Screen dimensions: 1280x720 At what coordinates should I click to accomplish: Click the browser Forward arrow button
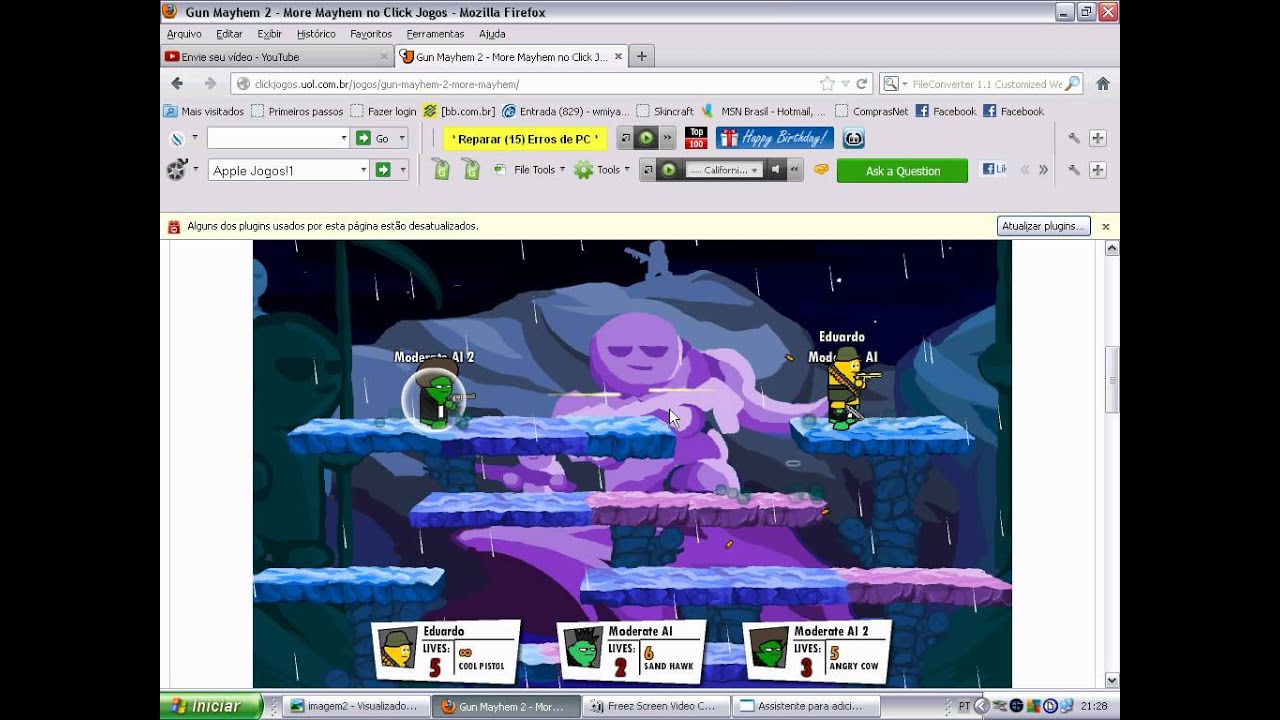click(210, 84)
